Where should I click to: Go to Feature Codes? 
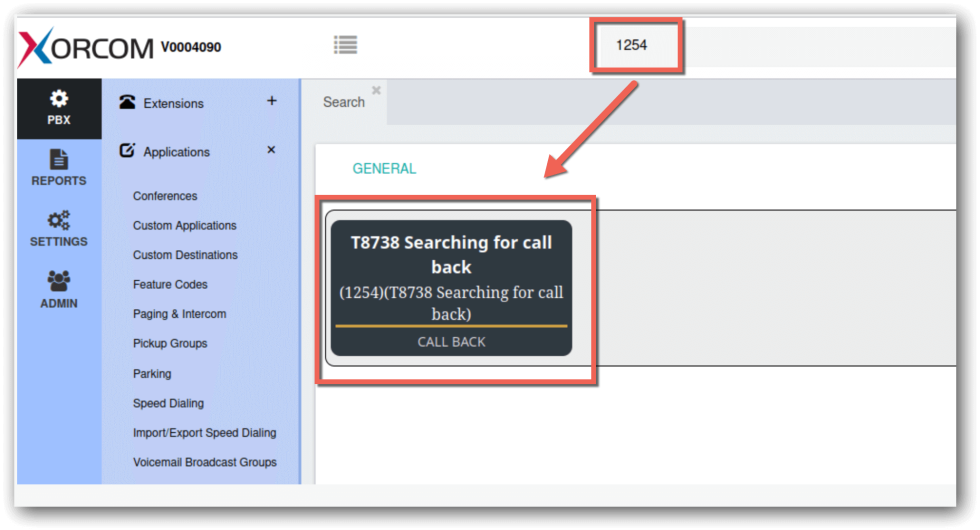(x=171, y=284)
